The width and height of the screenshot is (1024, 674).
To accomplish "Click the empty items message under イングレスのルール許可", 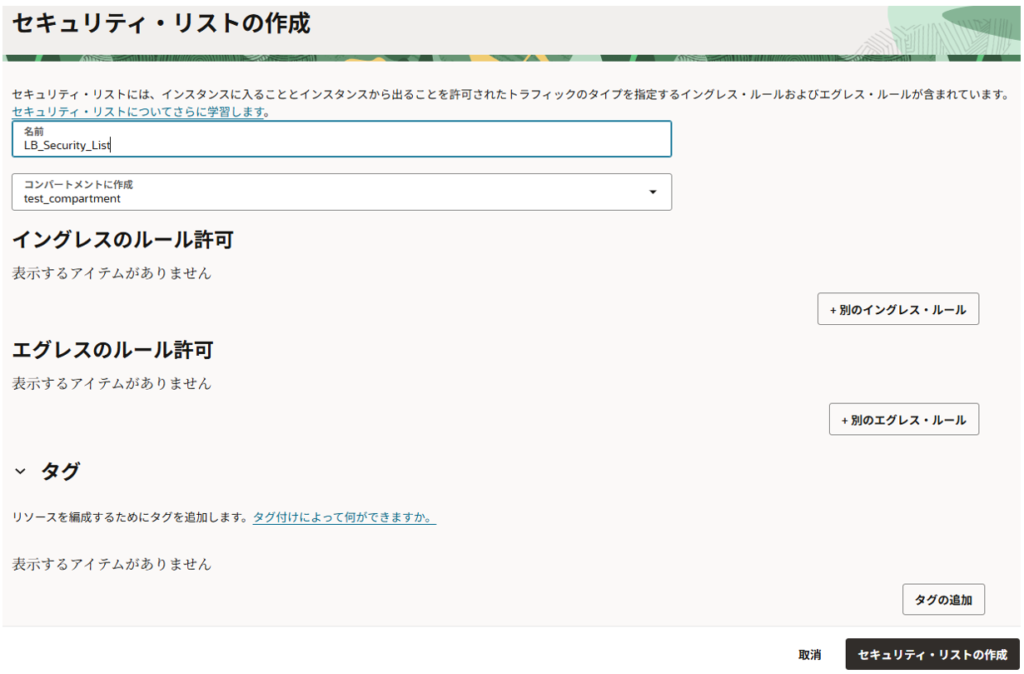I will click(111, 273).
